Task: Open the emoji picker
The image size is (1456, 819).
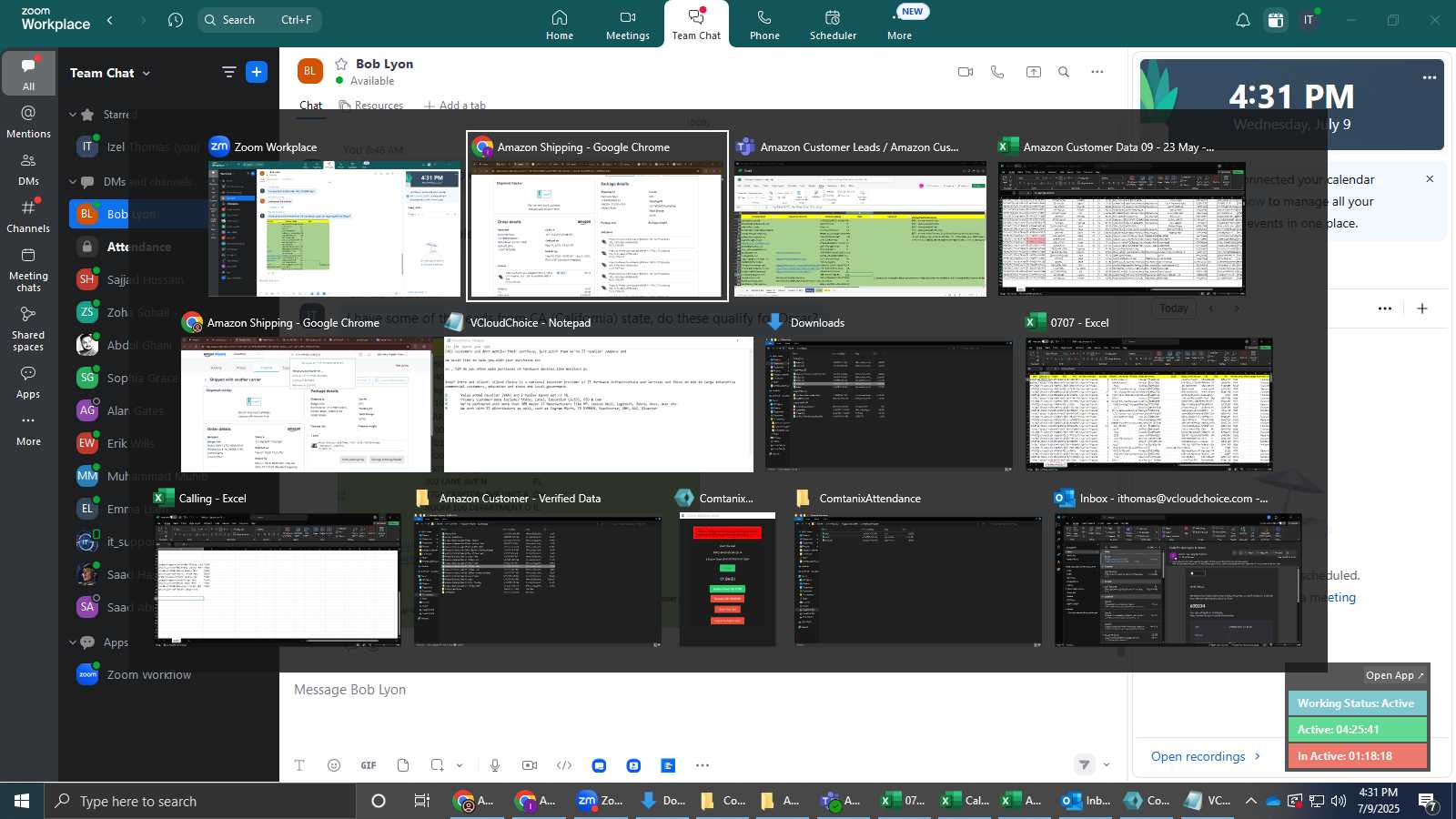Action: [x=334, y=765]
